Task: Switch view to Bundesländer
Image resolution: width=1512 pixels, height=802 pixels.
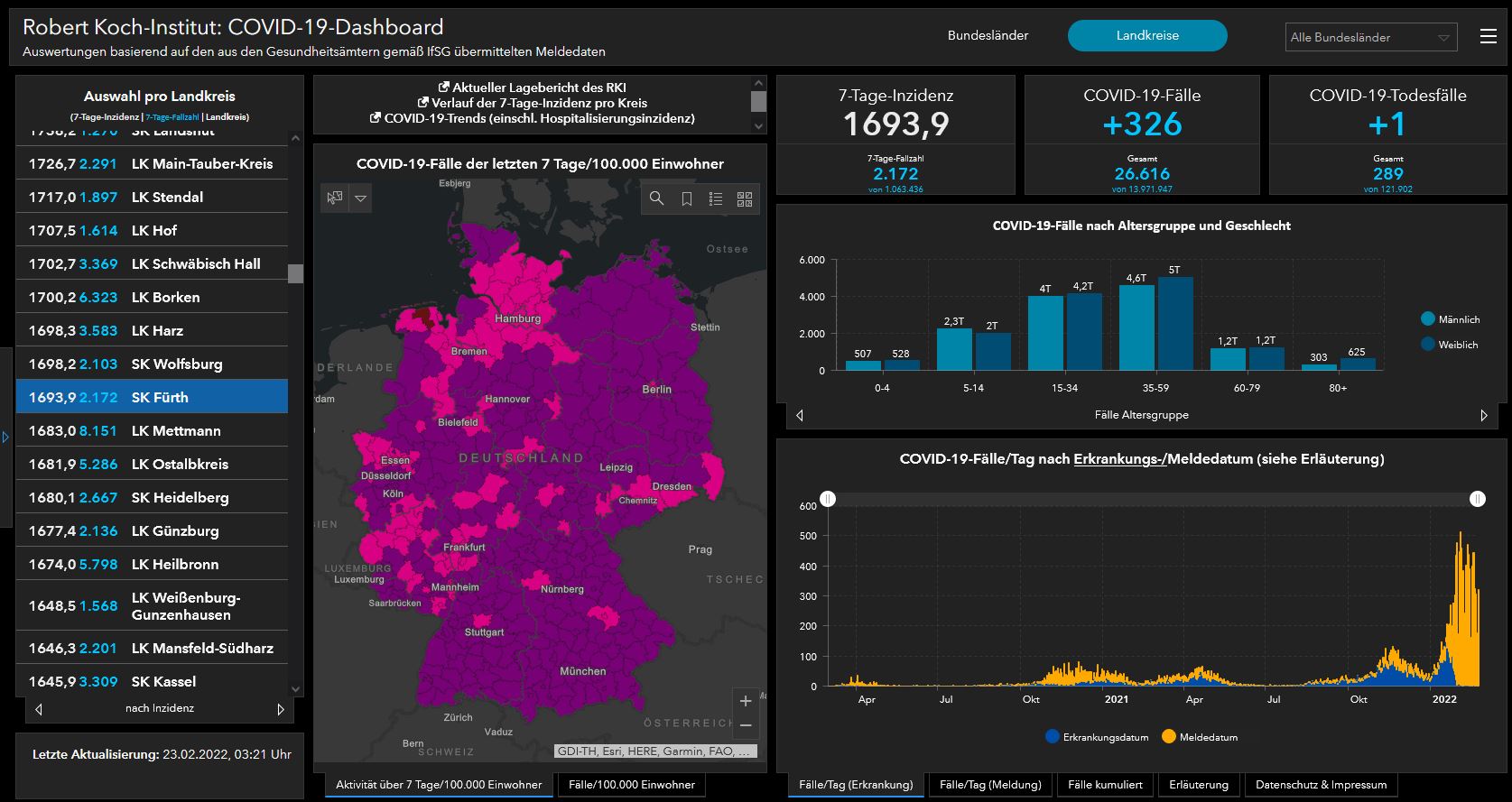Action: click(988, 36)
